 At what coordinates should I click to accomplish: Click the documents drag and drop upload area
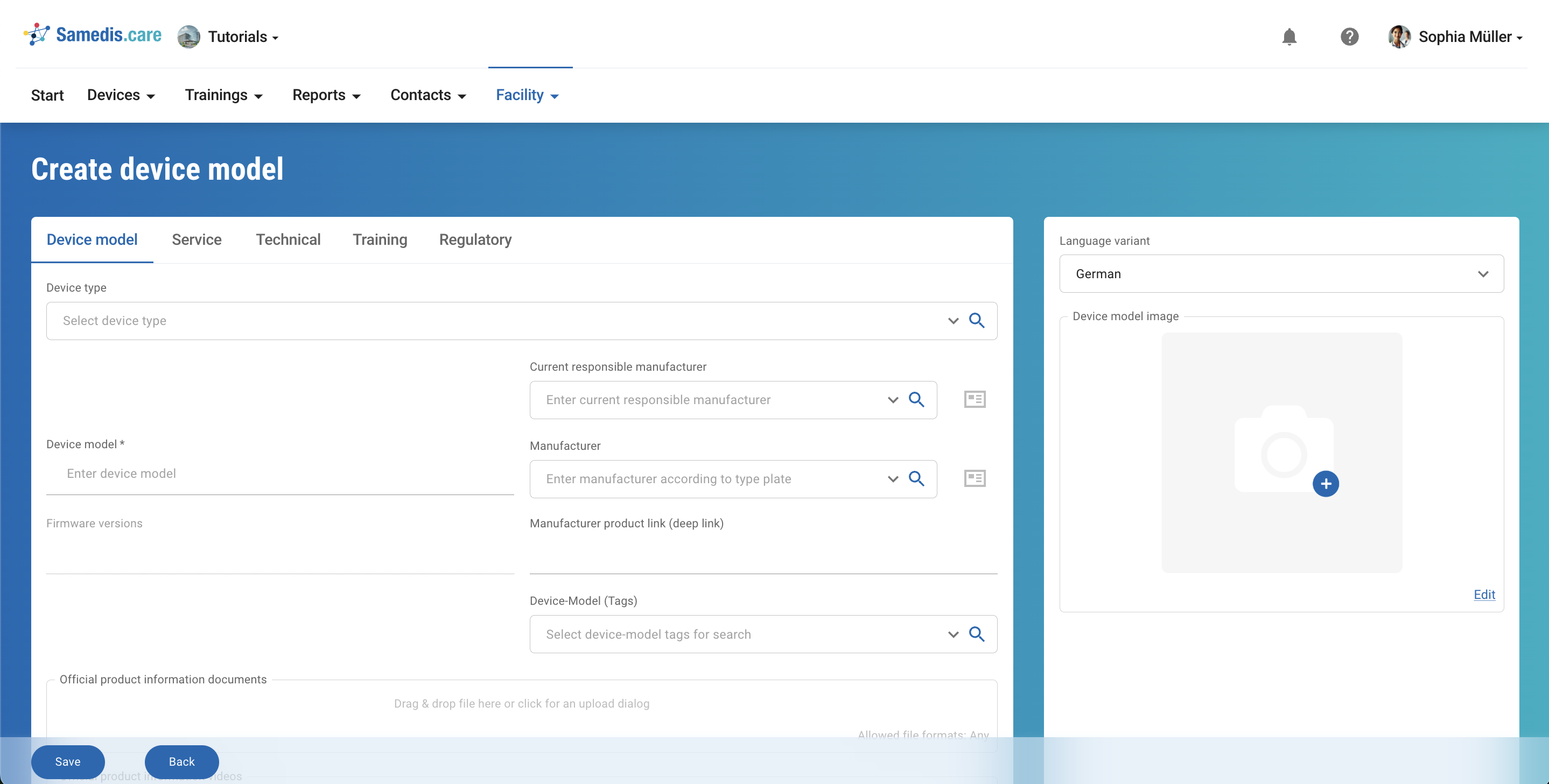[x=521, y=703]
